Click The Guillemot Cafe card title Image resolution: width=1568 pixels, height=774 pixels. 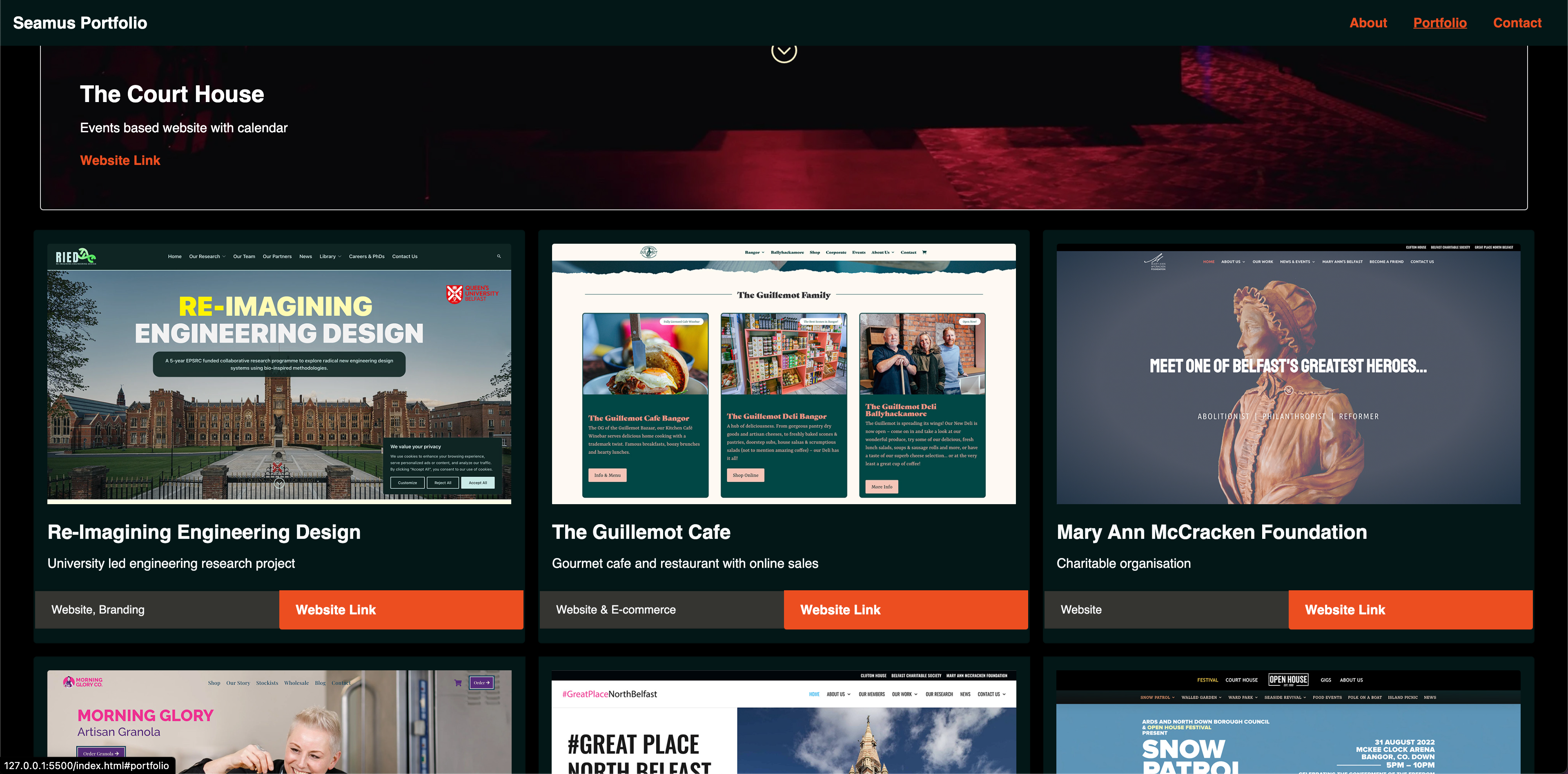pos(641,532)
